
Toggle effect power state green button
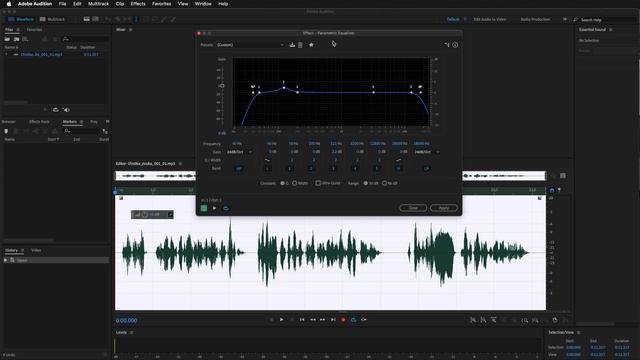tap(204, 208)
